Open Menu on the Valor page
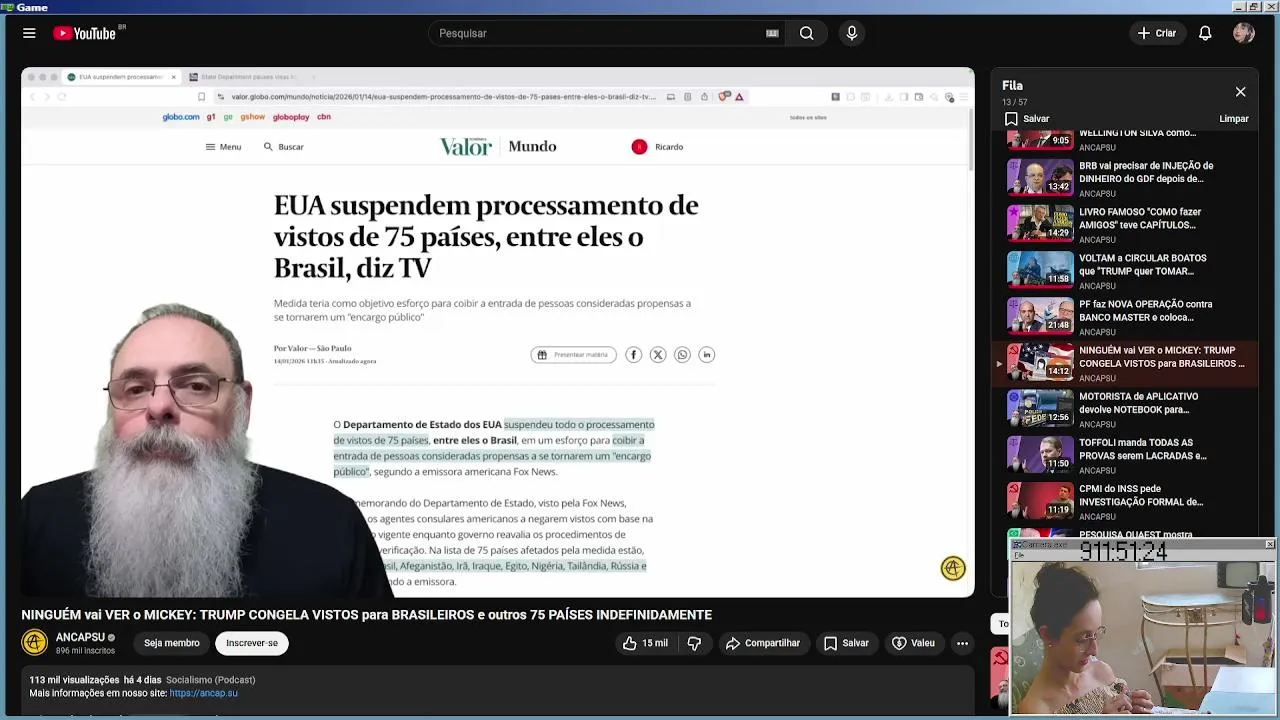Viewport: 1280px width, 720px height. [x=223, y=147]
